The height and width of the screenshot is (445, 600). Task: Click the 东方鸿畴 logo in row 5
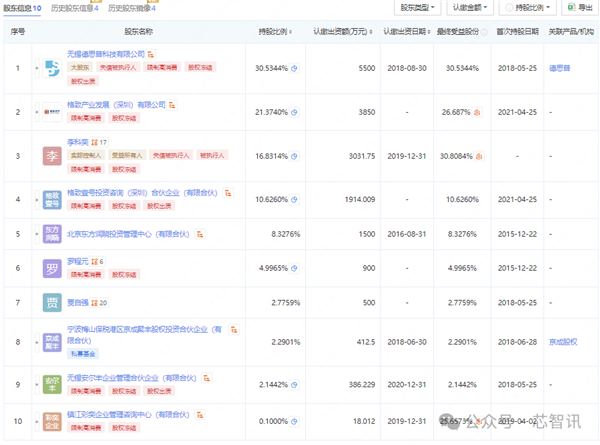[x=53, y=233]
